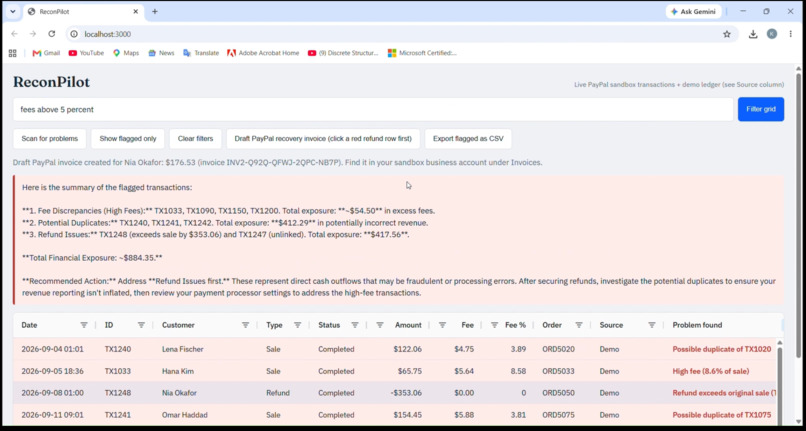Image resolution: width=806 pixels, height=431 pixels.
Task: Open the Source column filter icon
Action: pyautogui.click(x=652, y=325)
